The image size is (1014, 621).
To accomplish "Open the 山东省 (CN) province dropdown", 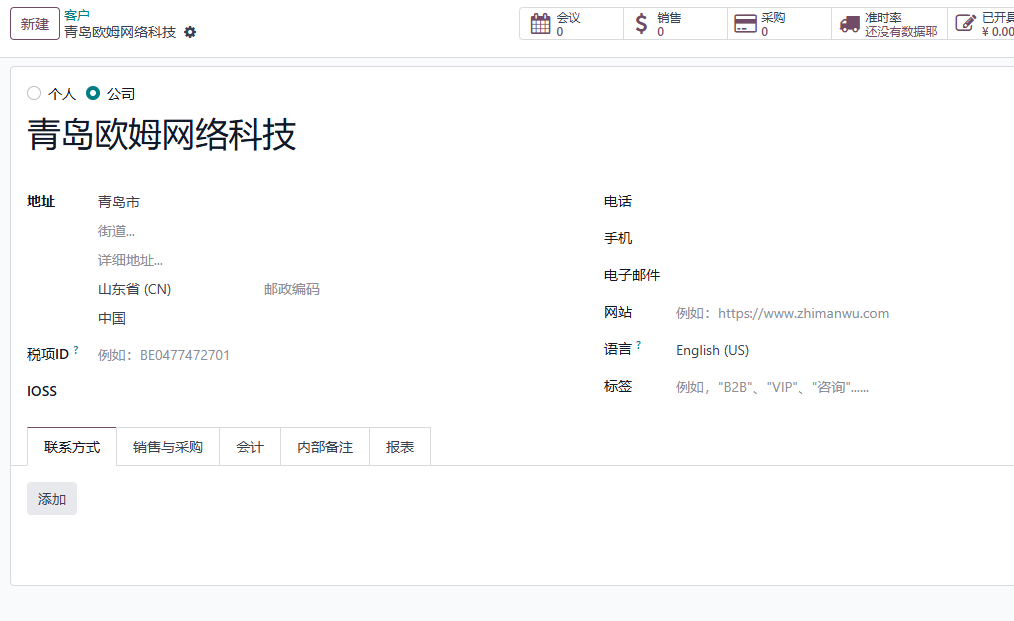I will (x=173, y=289).
